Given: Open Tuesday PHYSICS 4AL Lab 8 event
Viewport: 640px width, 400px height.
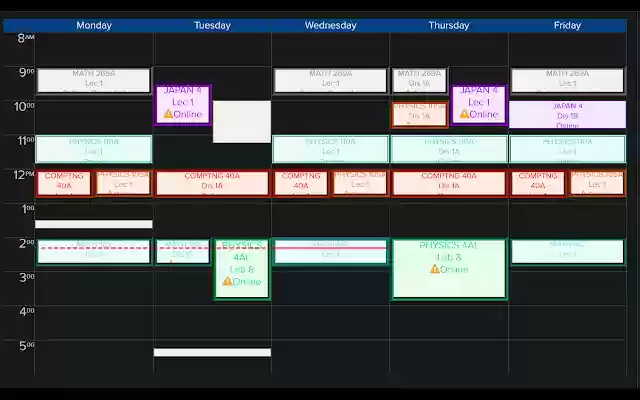Looking at the screenshot, I should [242, 269].
